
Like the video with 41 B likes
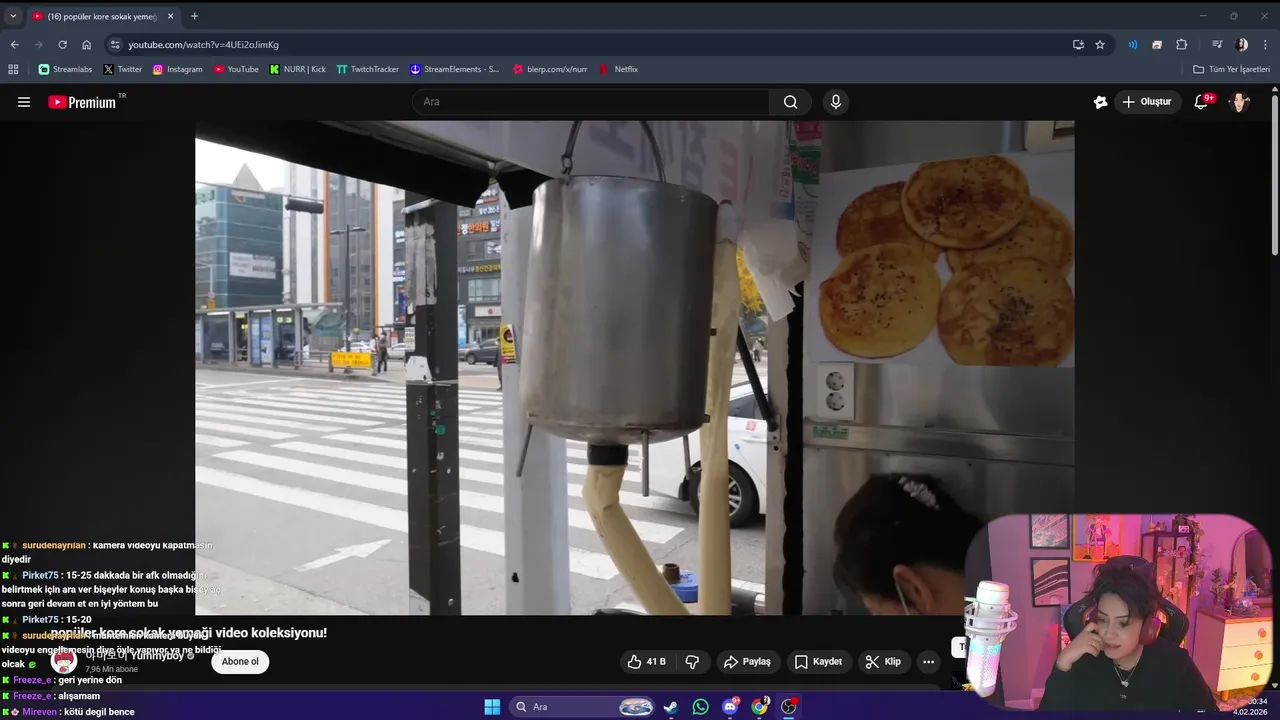646,661
